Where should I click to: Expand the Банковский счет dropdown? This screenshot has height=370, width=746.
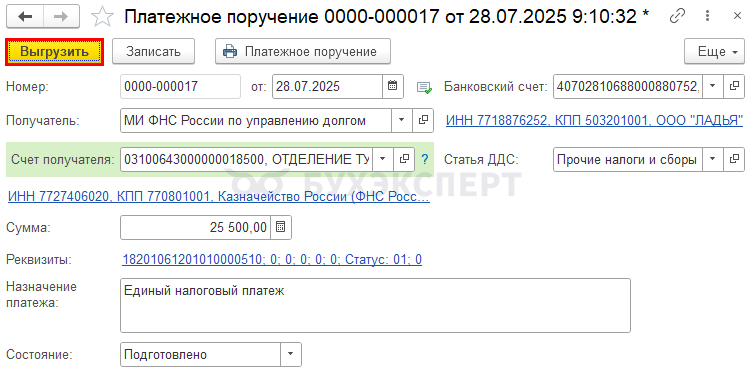(x=712, y=87)
